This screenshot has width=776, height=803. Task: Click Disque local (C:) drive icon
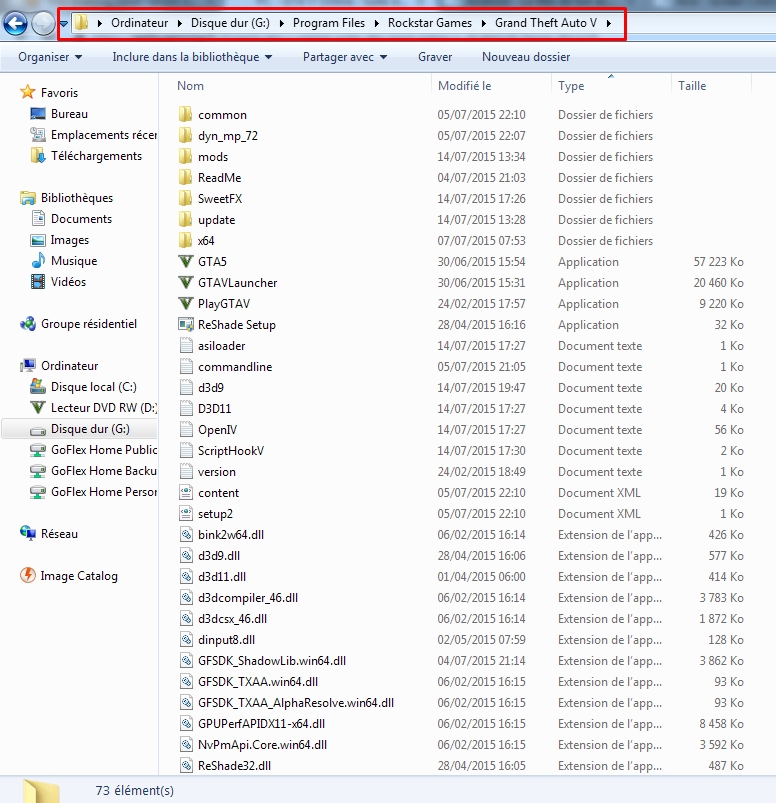pyautogui.click(x=38, y=386)
